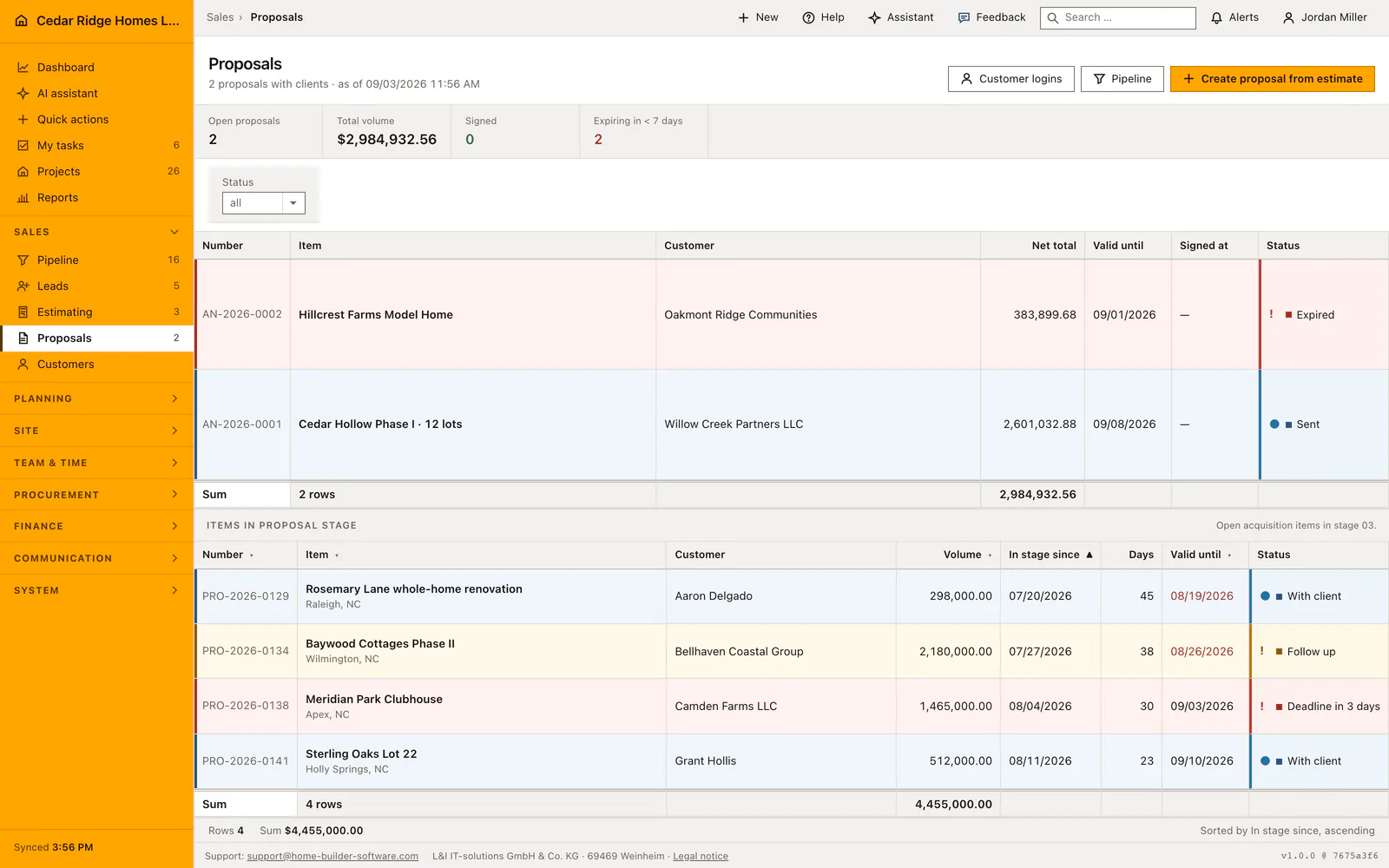
Task: Sort by In stage since column
Action: tap(1050, 555)
